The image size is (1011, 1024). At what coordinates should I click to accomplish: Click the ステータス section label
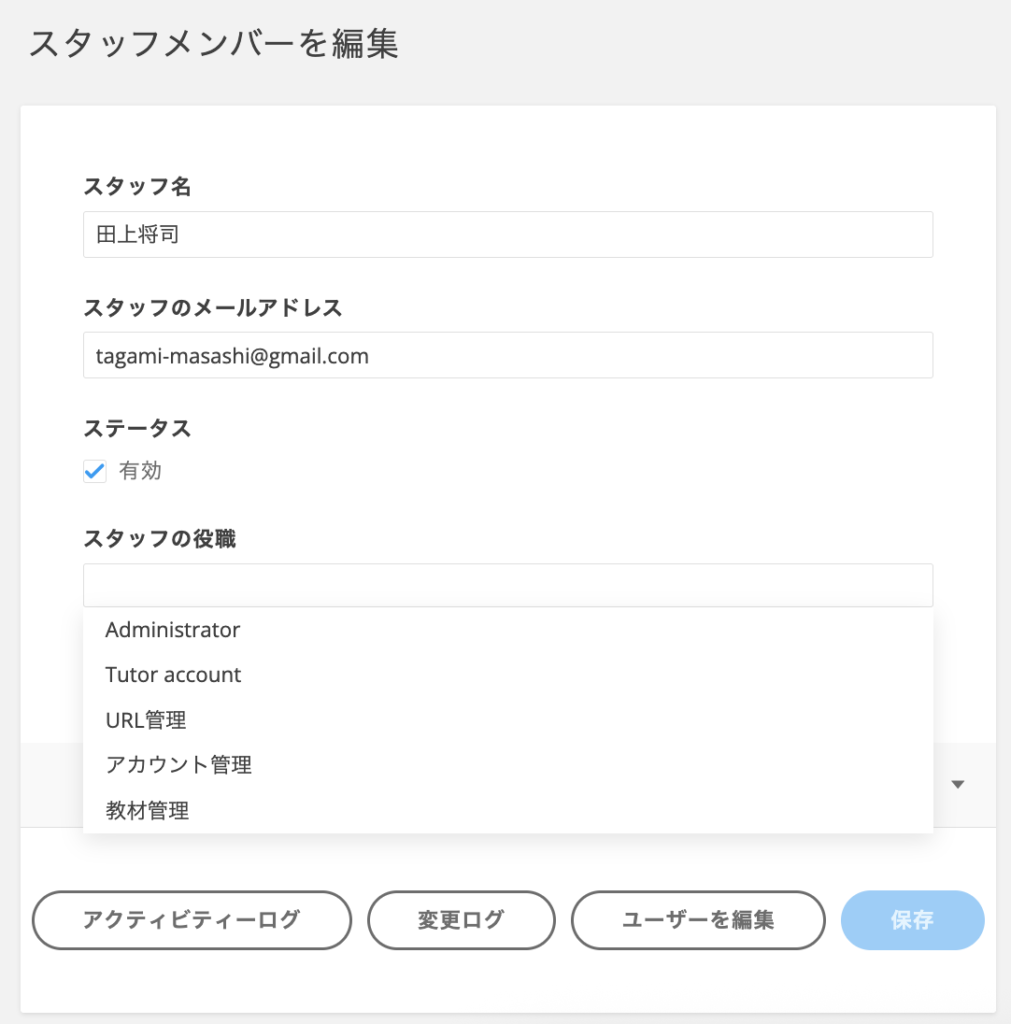(x=137, y=429)
